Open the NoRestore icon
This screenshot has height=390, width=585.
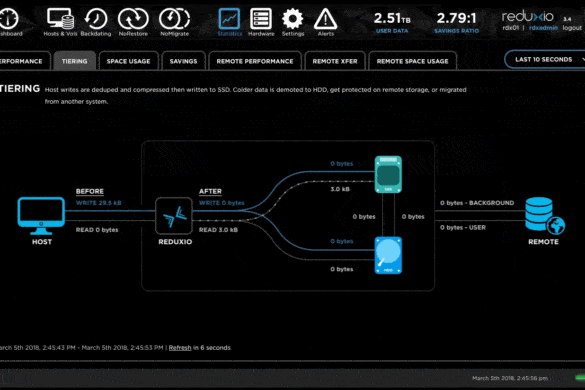[133, 19]
